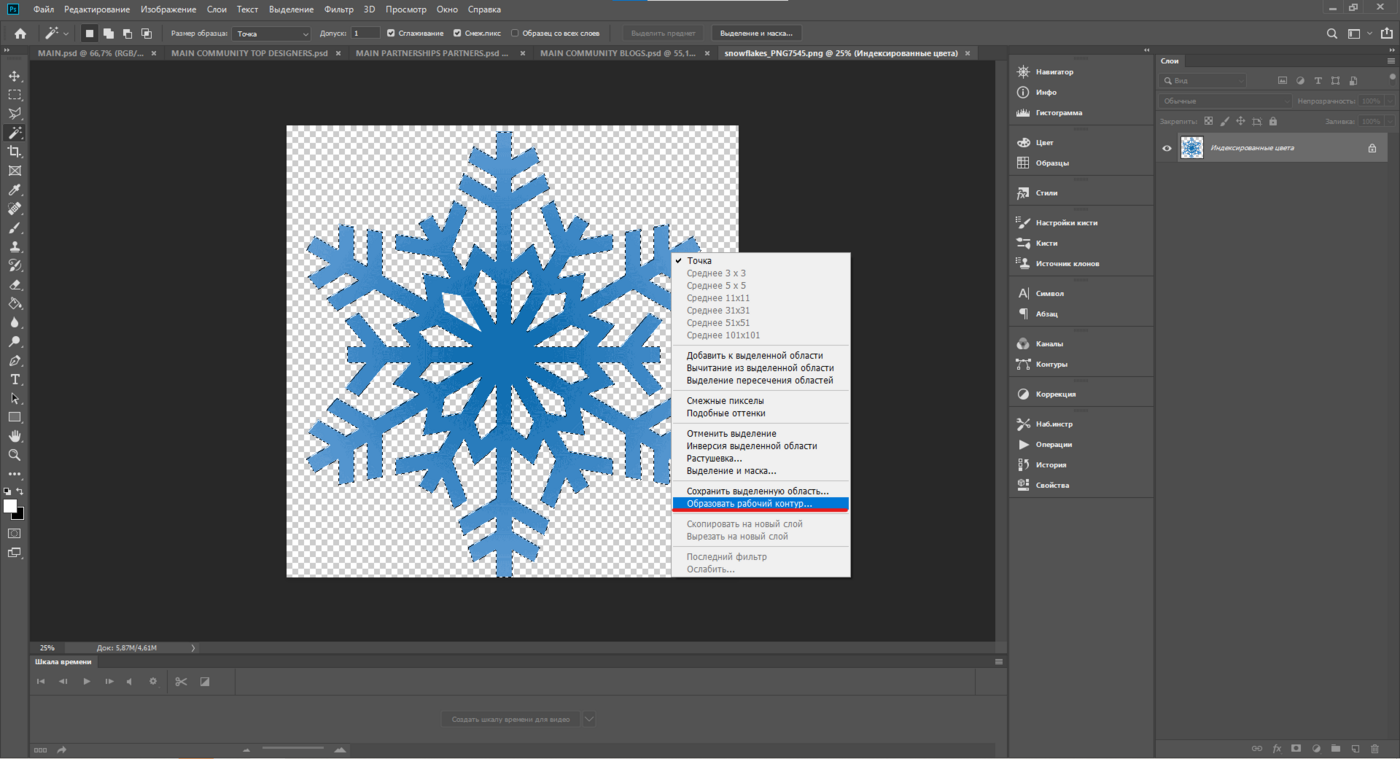The height and width of the screenshot is (759, 1400).
Task: Open the Размер образца dropdown
Action: coord(272,33)
